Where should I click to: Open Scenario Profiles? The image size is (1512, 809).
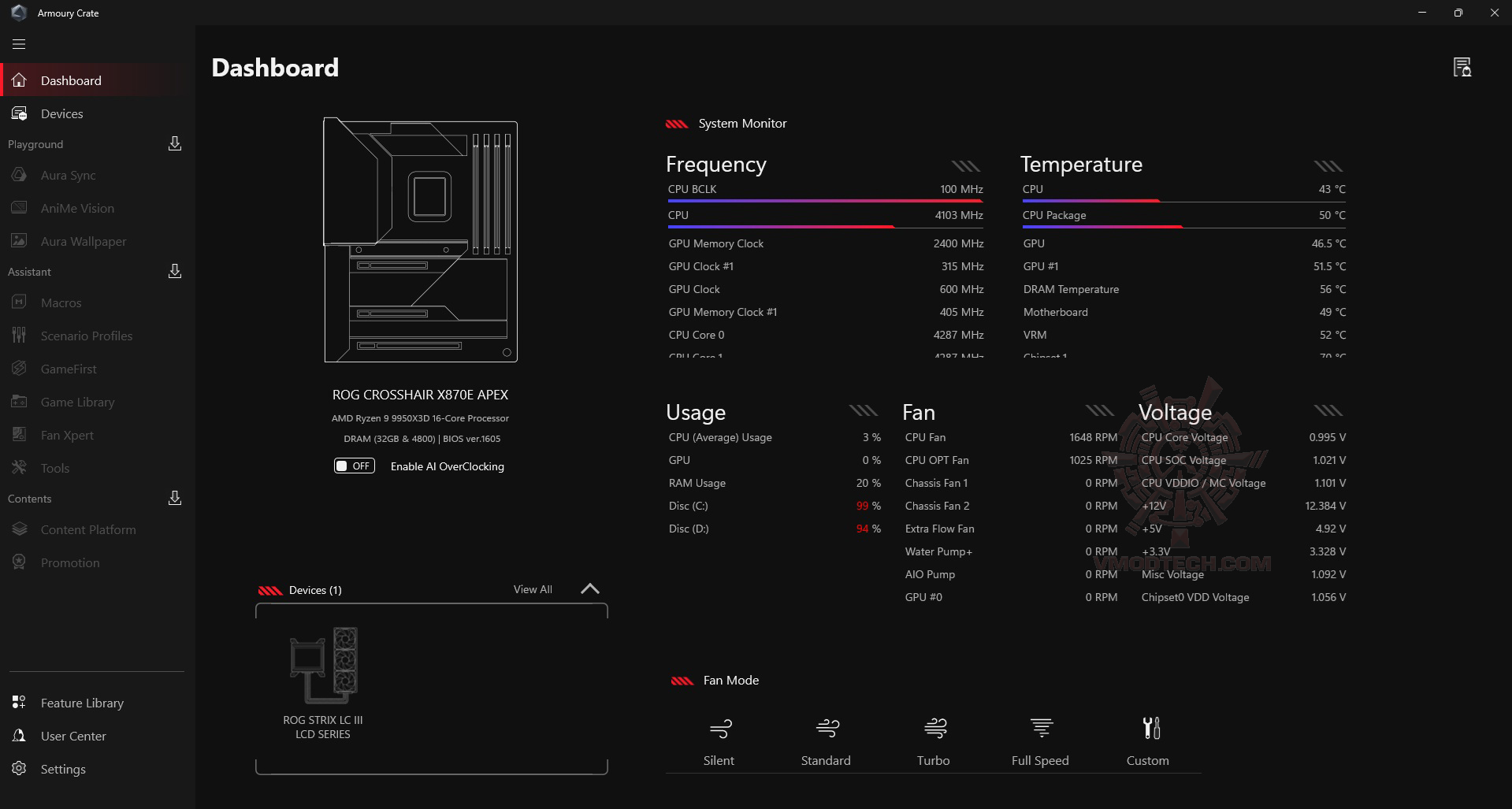87,335
